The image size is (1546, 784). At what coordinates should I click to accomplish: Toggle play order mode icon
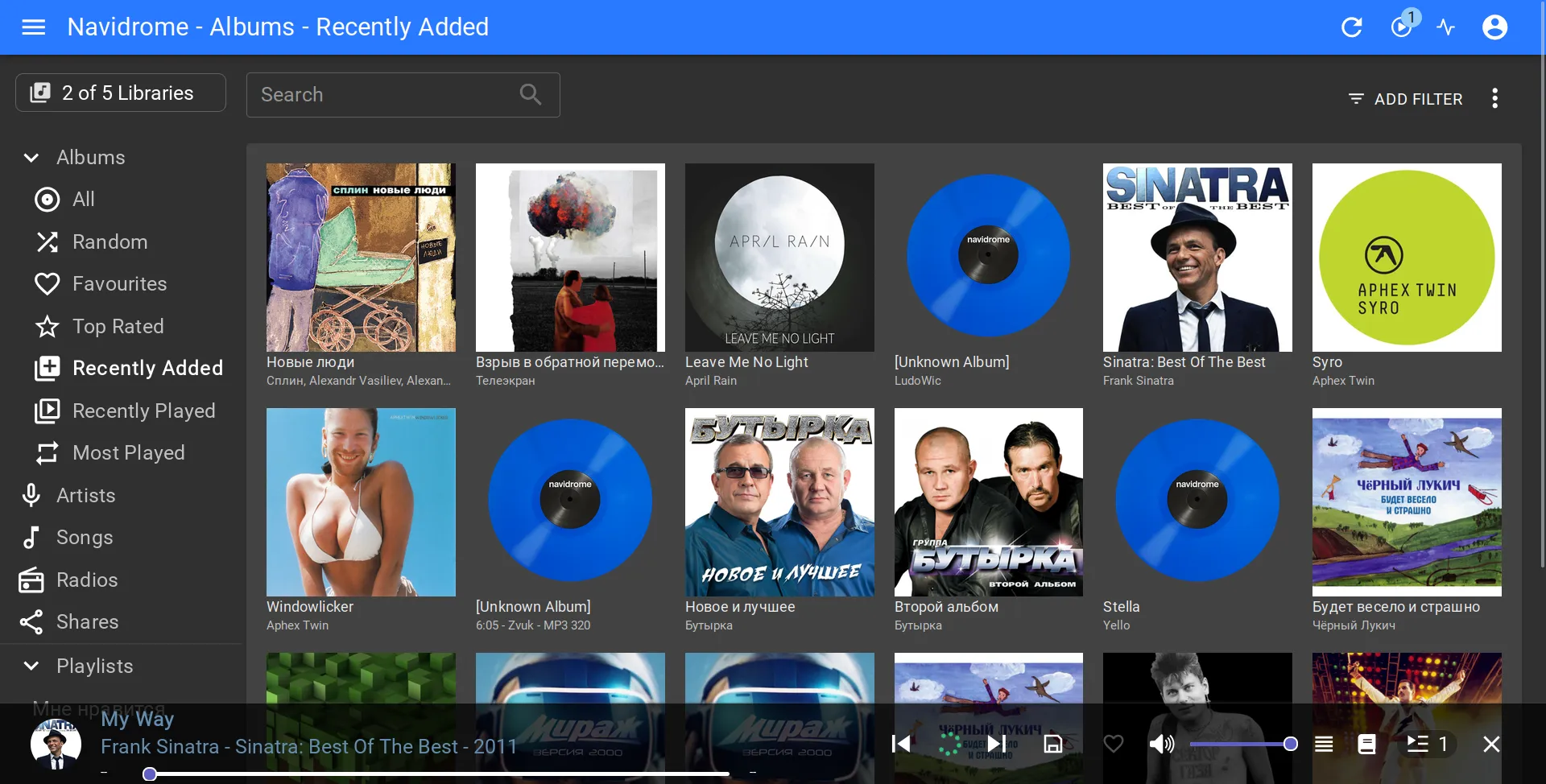tap(1324, 744)
